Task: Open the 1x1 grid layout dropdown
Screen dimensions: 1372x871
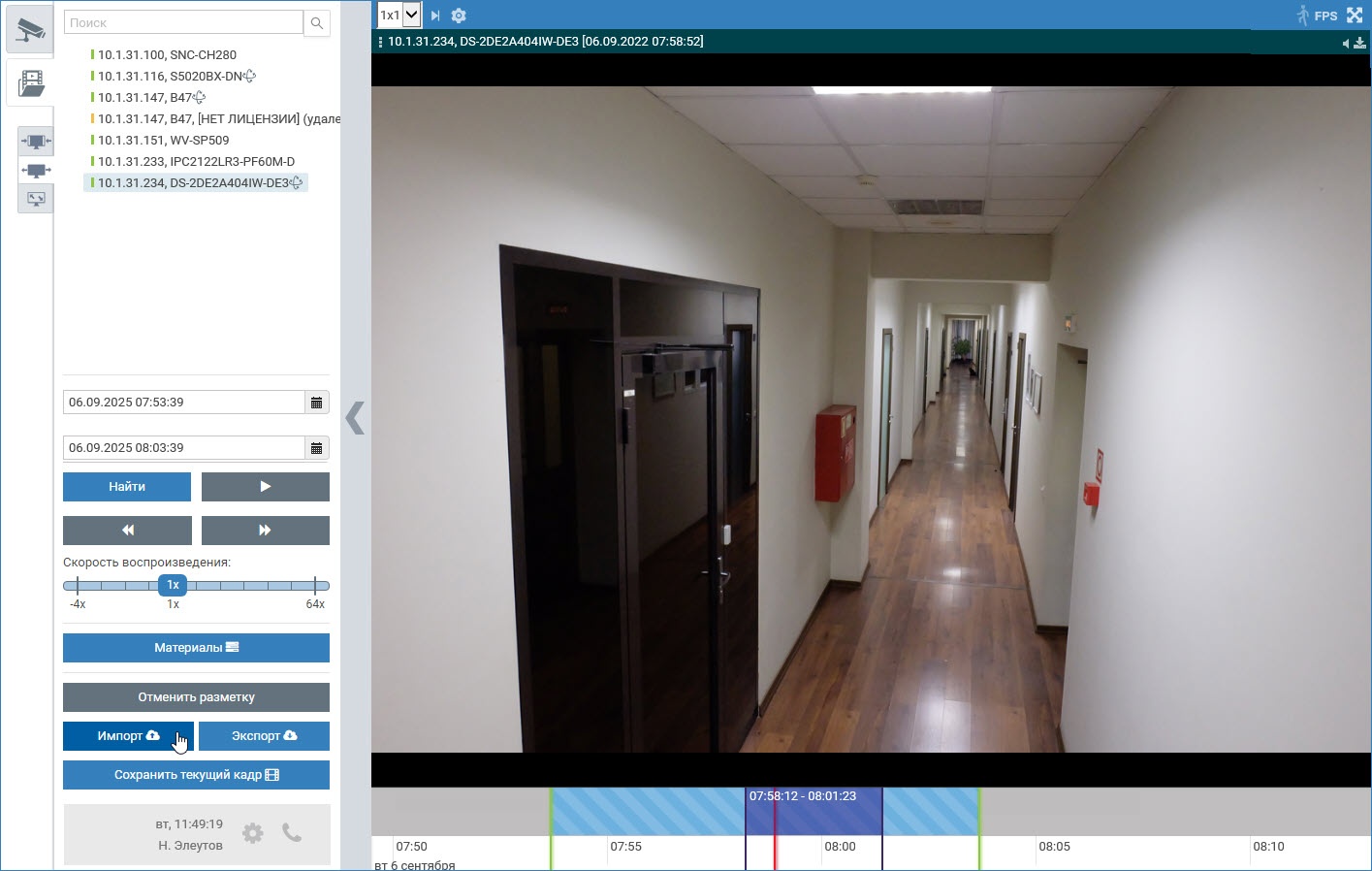Action: click(x=399, y=16)
